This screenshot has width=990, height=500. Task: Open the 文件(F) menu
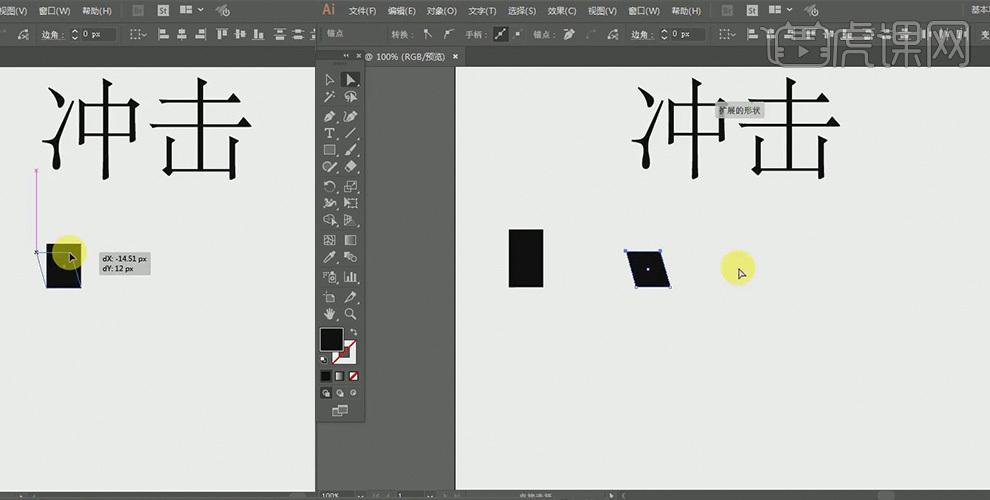tap(362, 11)
